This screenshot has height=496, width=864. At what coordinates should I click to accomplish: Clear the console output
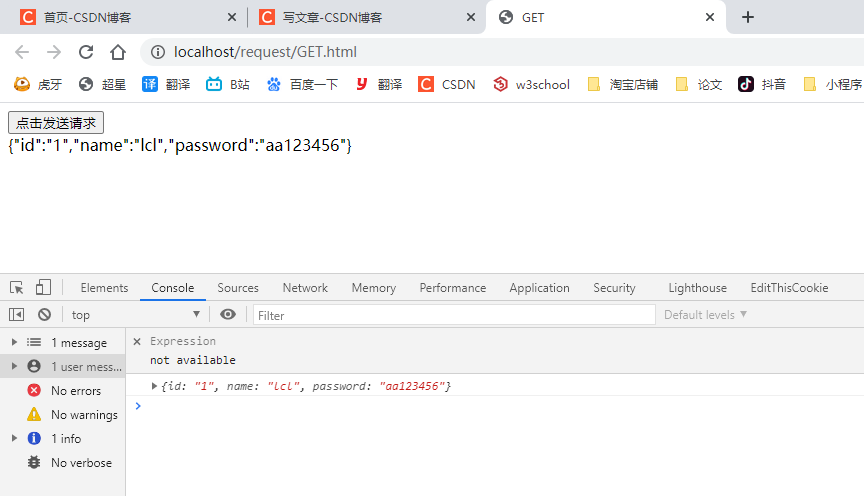(x=45, y=315)
